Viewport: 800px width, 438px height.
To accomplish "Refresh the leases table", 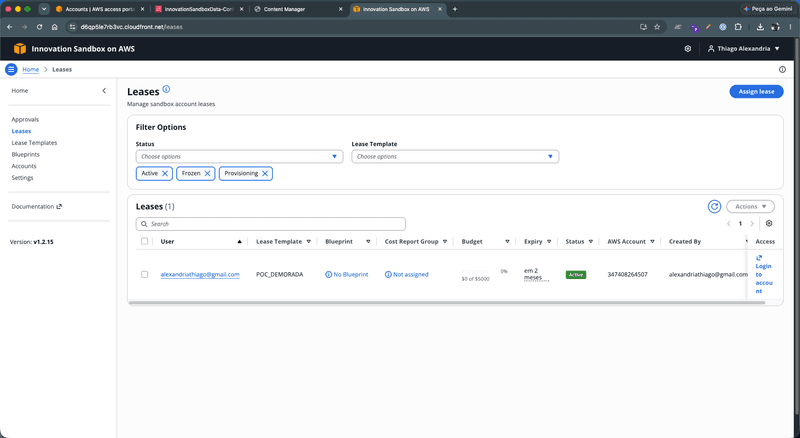I will [x=714, y=207].
